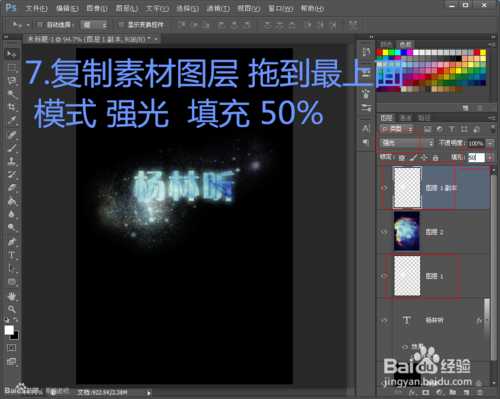This screenshot has width=500, height=399.
Task: Switch to the 颜色 color tab
Action: (386, 44)
